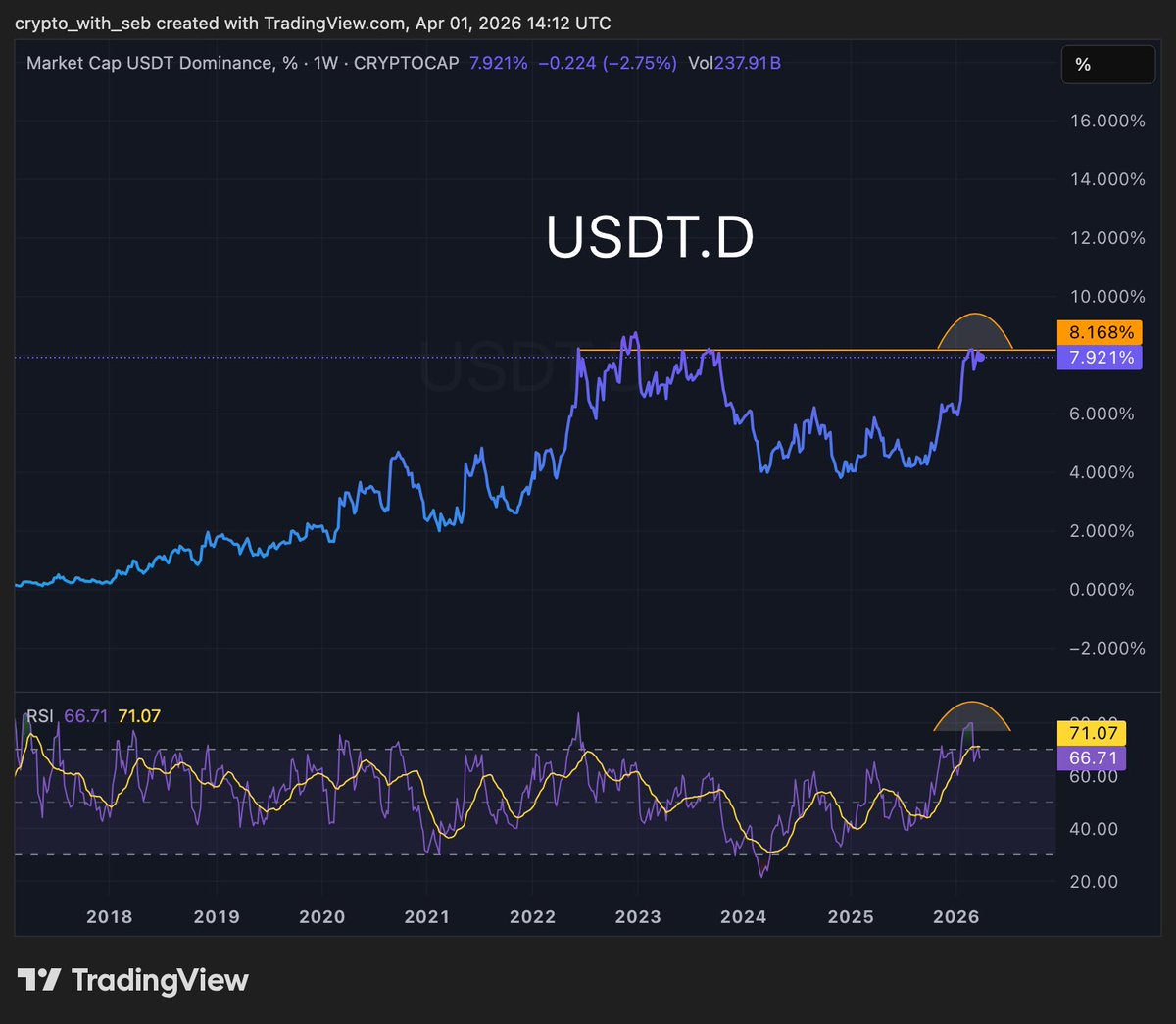
Task: Open the percentage scale mode button
Action: click(x=1107, y=63)
